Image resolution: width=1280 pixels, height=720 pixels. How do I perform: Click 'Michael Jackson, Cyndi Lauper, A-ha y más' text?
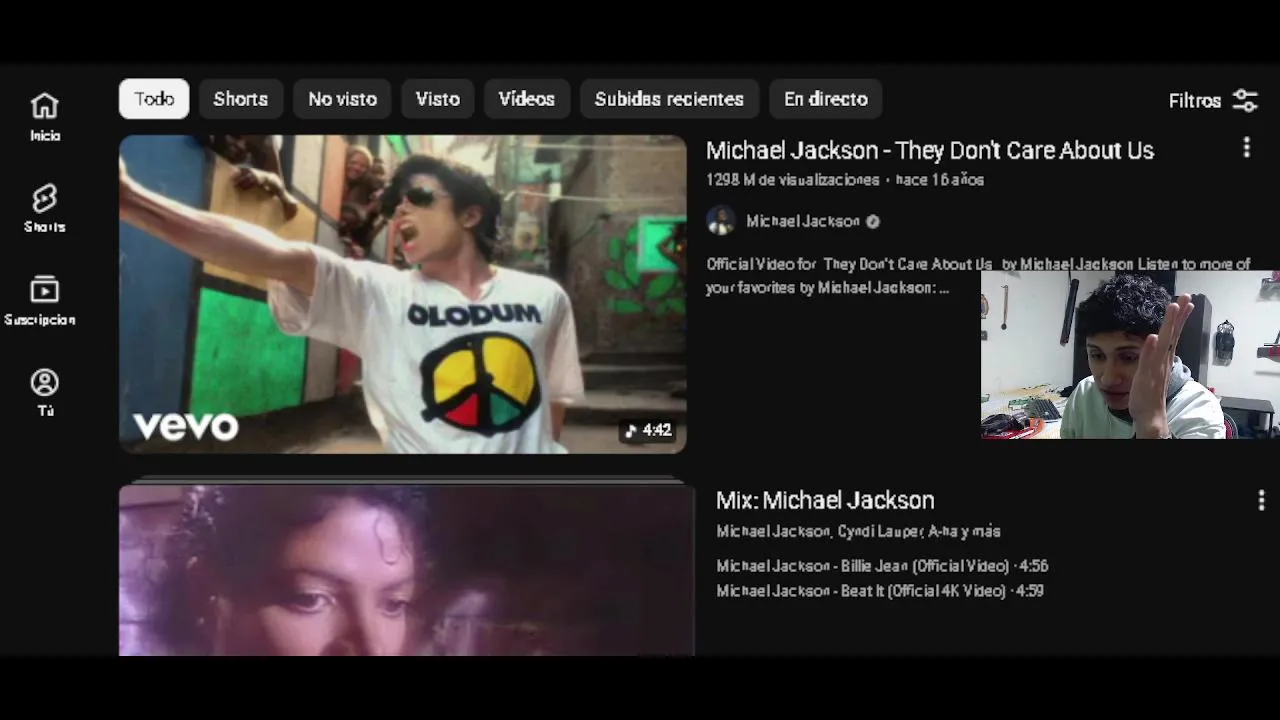click(858, 531)
